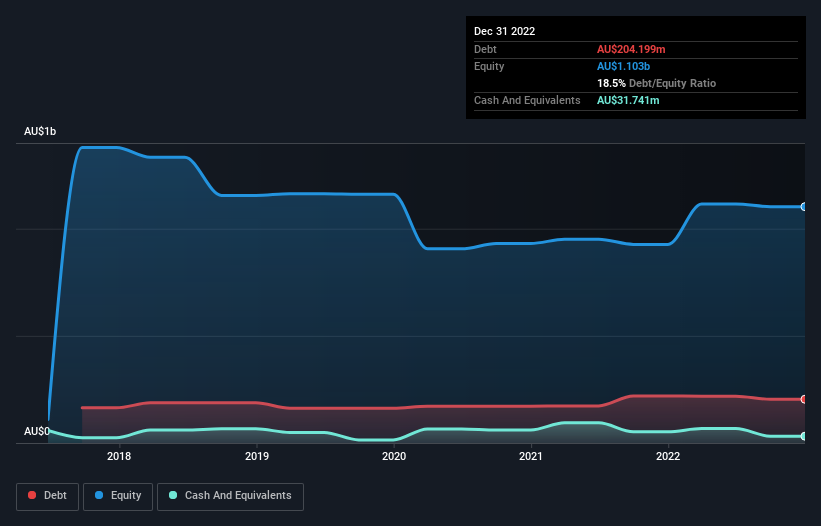
Task: Click the AU$31.741m cash value
Action: (x=628, y=100)
